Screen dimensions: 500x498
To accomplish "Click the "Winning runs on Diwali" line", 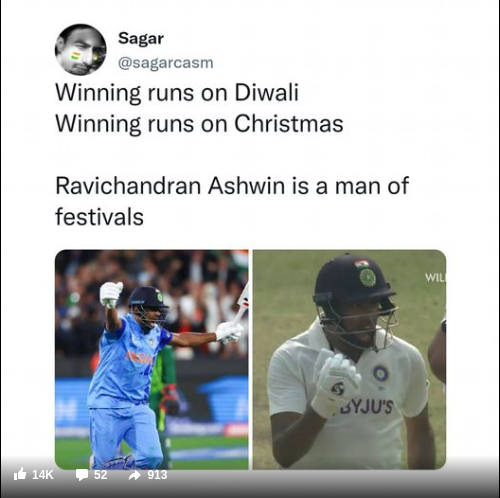I will point(177,92).
